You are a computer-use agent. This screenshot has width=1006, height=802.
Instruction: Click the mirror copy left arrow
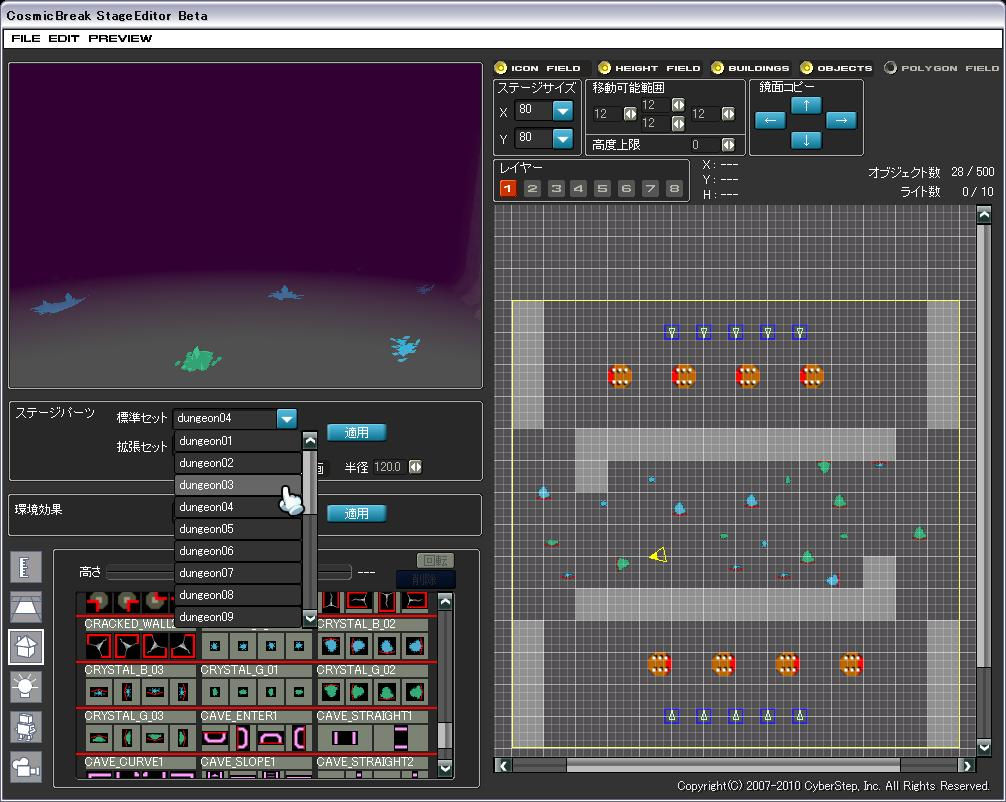(769, 121)
